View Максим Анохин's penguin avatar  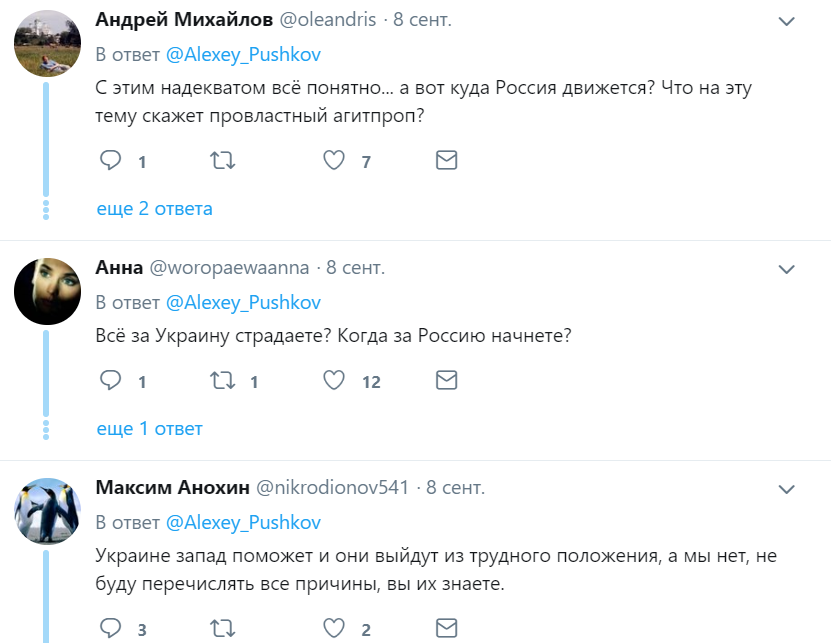47,512
